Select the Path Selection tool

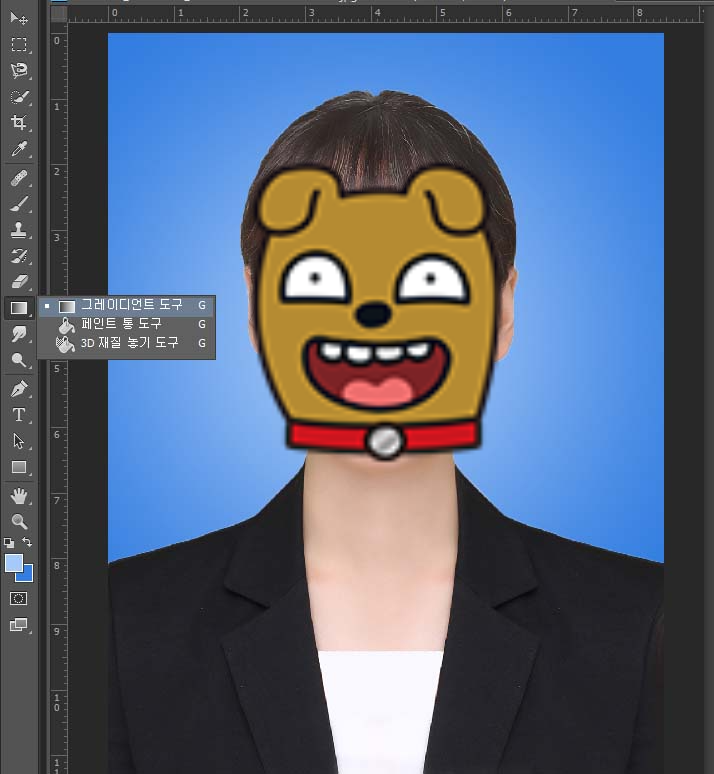tap(19, 441)
